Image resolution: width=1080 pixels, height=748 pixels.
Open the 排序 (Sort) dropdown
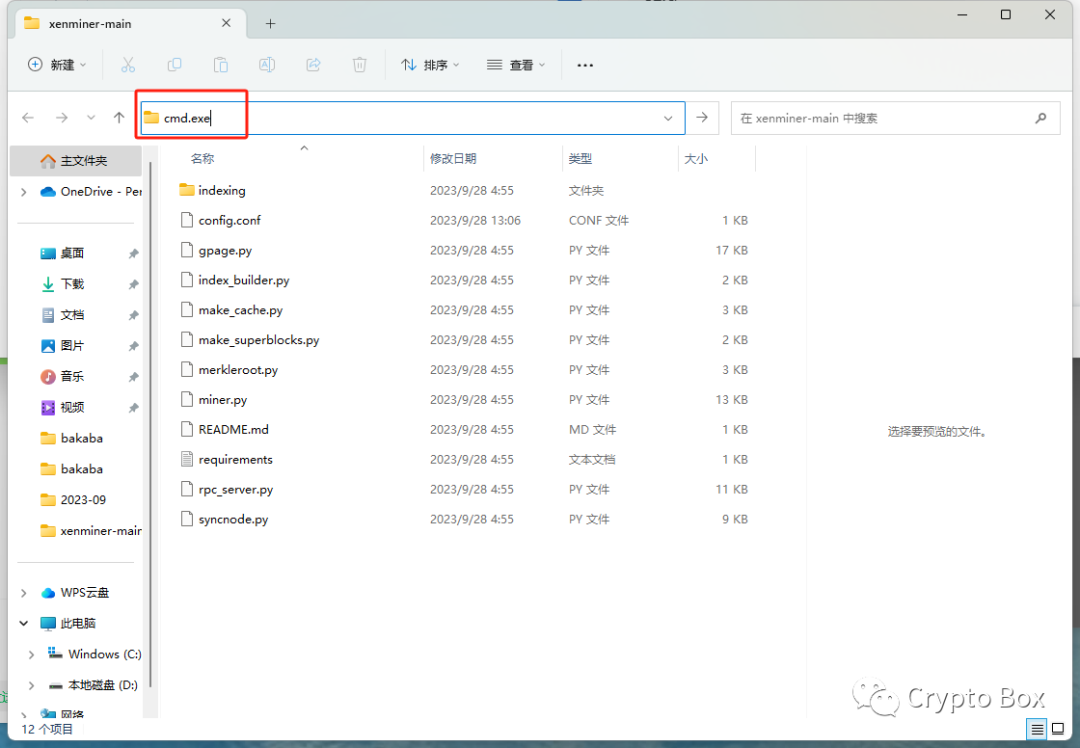click(x=430, y=65)
